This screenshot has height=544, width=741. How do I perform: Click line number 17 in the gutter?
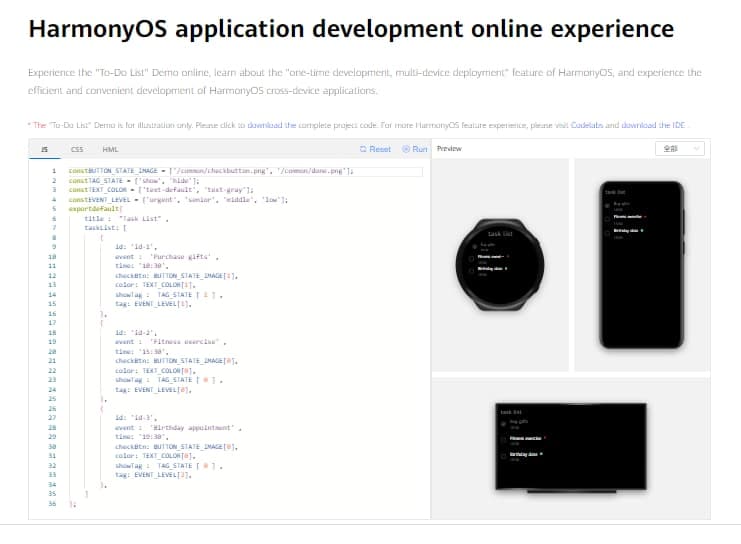[x=52, y=323]
